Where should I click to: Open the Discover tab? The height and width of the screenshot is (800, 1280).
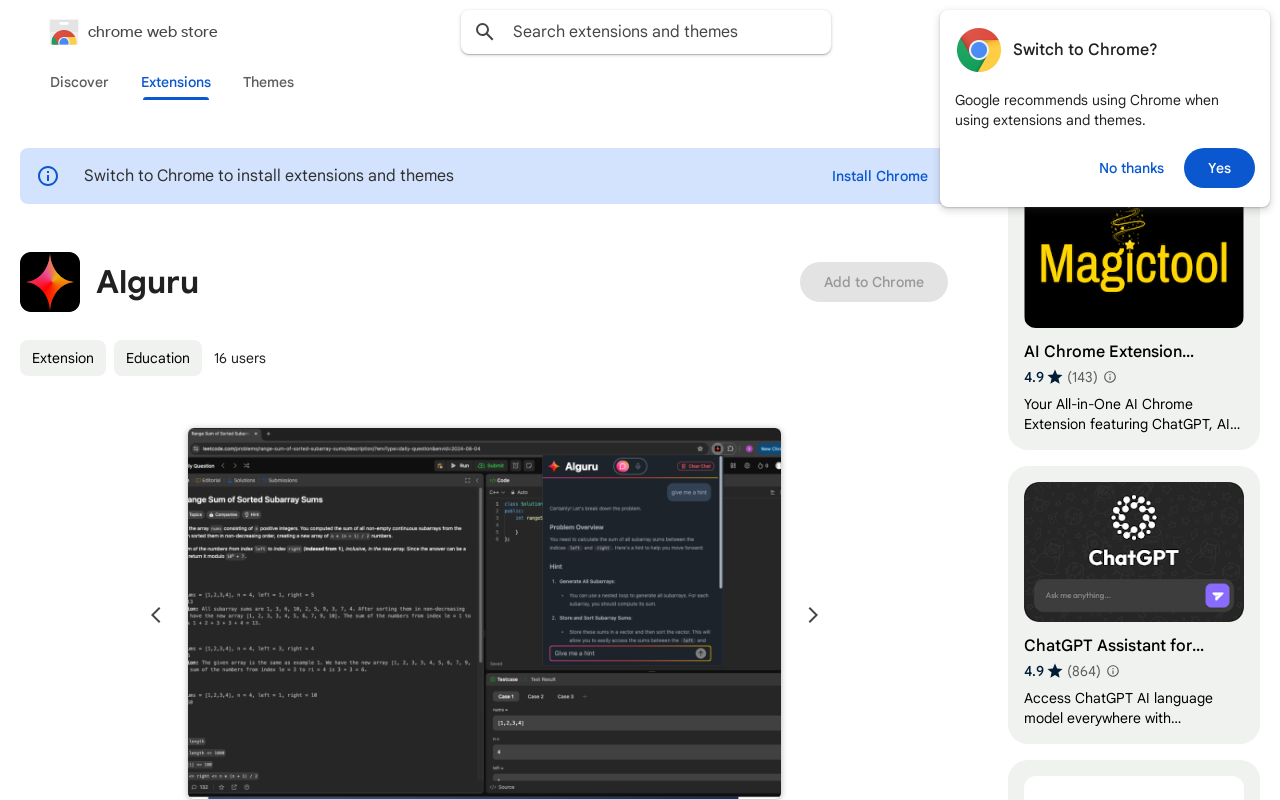pos(79,82)
